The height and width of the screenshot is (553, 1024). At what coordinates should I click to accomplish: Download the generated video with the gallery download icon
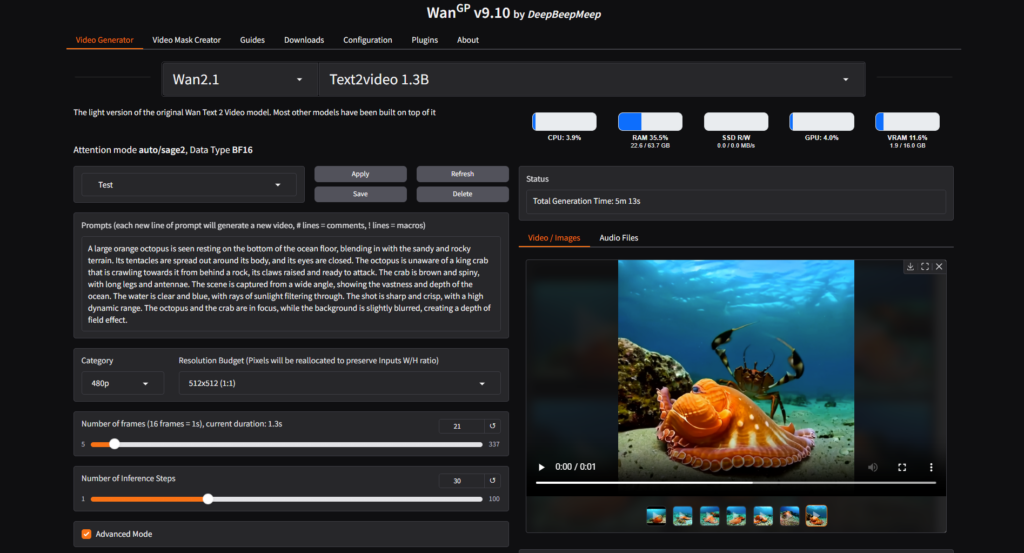click(x=911, y=267)
